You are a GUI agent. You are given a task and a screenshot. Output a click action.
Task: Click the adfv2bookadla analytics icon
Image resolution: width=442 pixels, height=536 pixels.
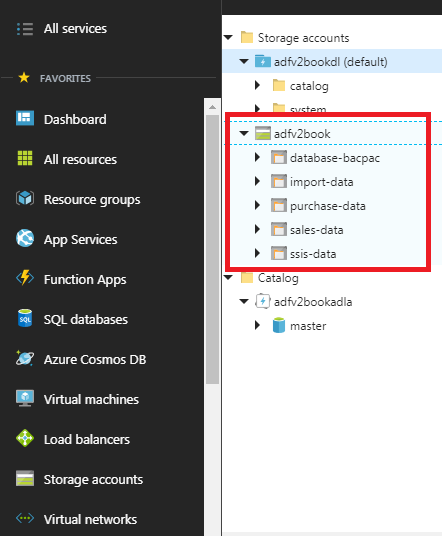[x=263, y=302]
